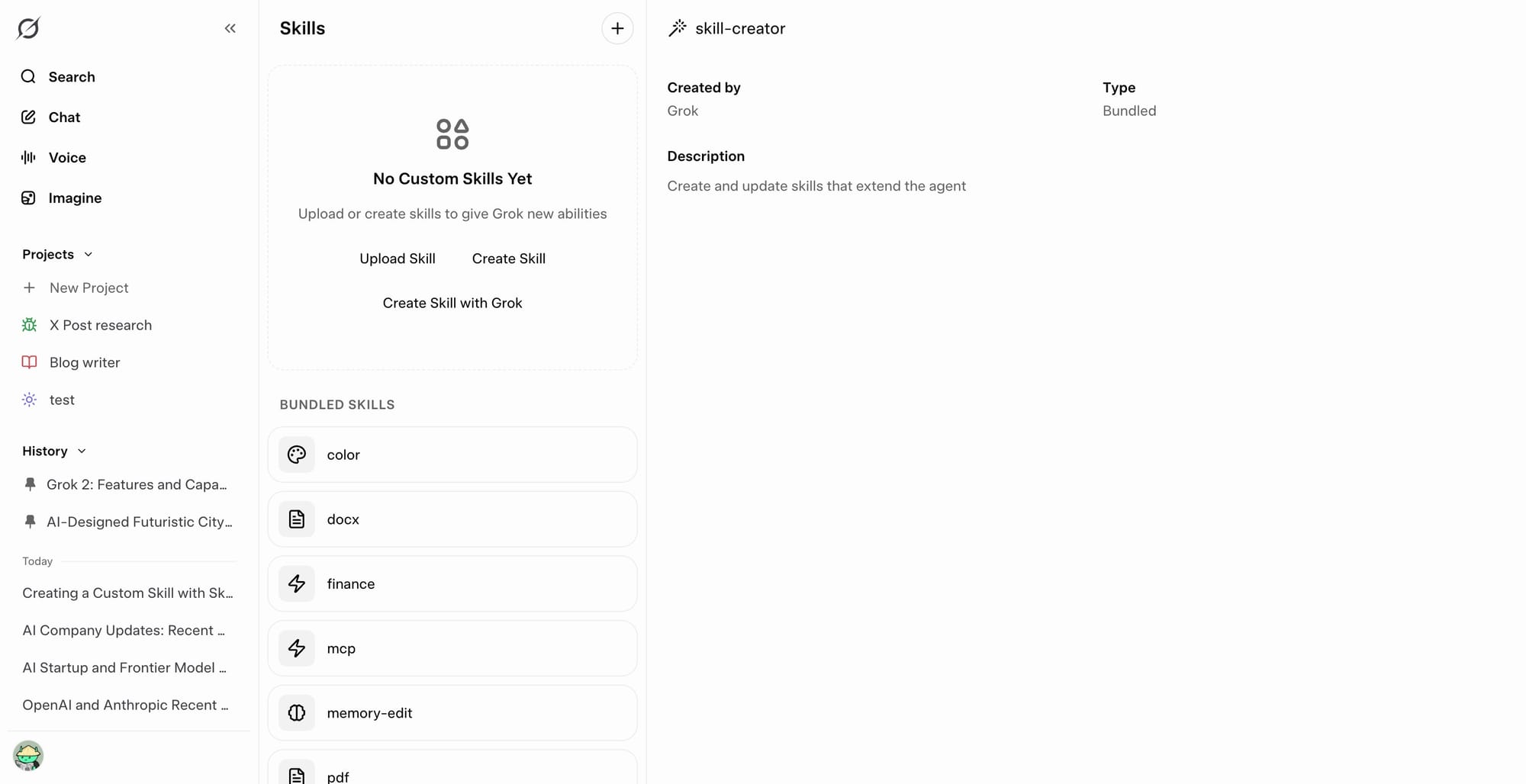Click the No Custom Skills Yet heading

pos(452,178)
